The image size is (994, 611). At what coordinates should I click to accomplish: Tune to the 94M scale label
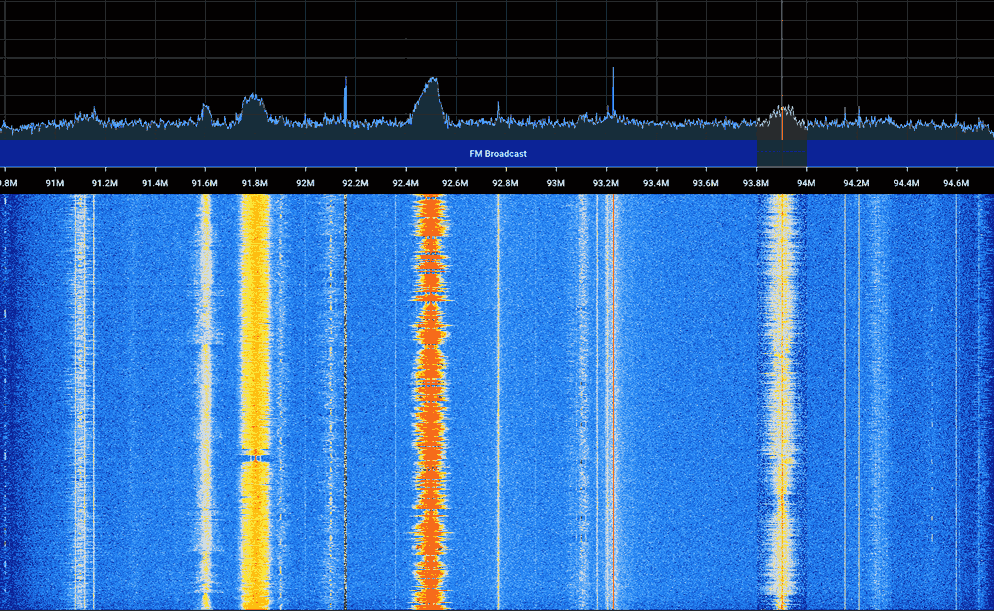pyautogui.click(x=806, y=183)
